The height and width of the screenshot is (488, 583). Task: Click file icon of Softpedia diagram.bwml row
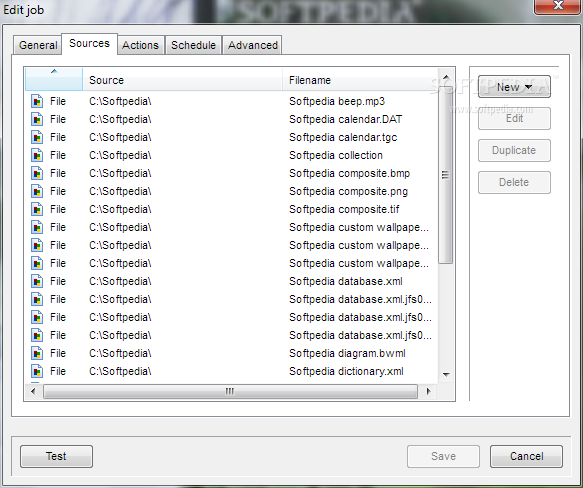click(37, 353)
